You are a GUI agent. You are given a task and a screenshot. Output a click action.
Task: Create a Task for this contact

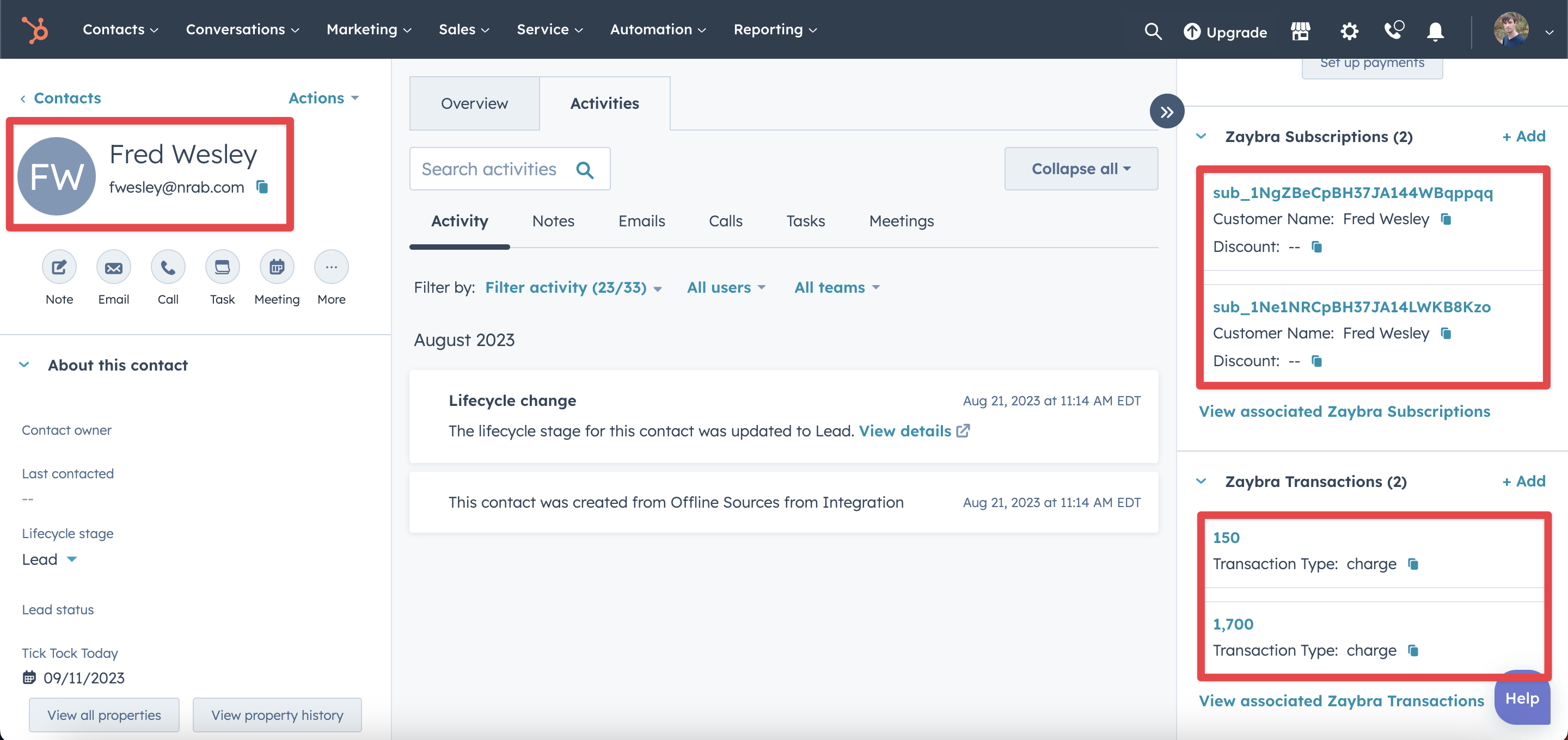coord(223,267)
